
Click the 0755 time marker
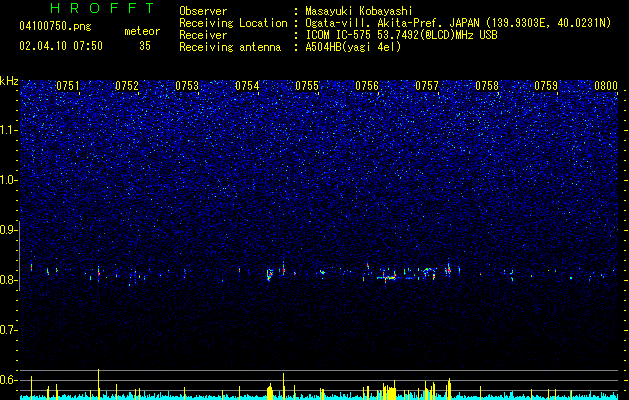point(307,86)
